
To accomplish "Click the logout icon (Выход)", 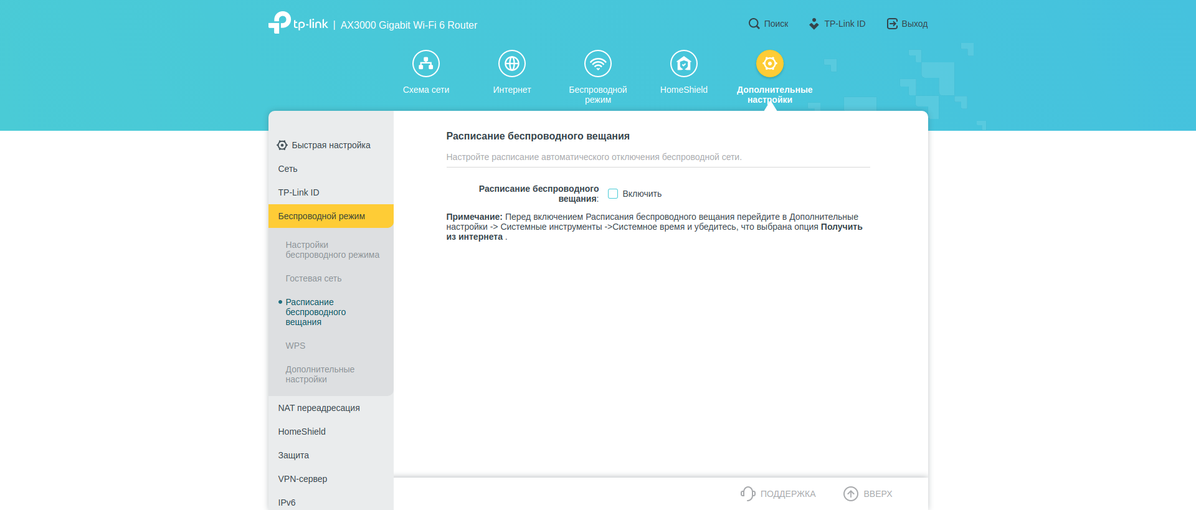I will [892, 24].
